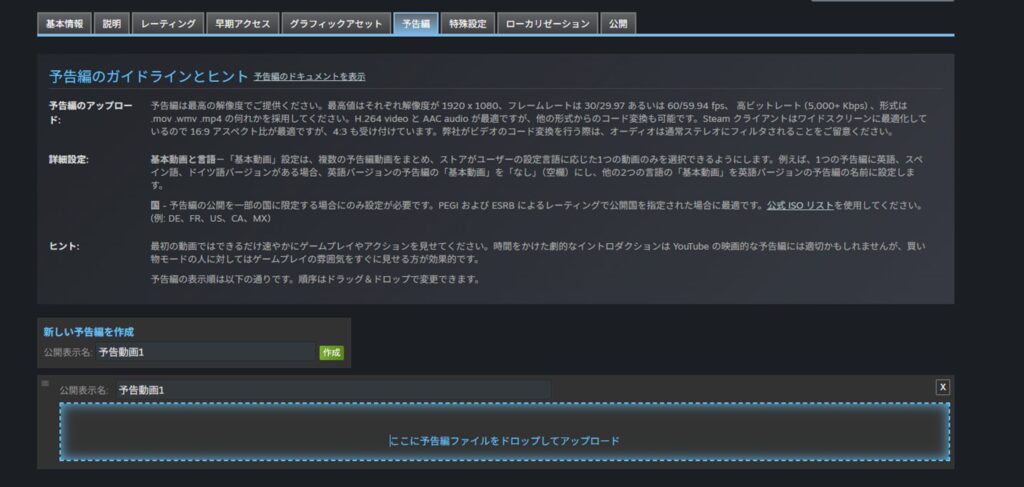Click the 予告編のガイドラインとヒント heading

147,76
